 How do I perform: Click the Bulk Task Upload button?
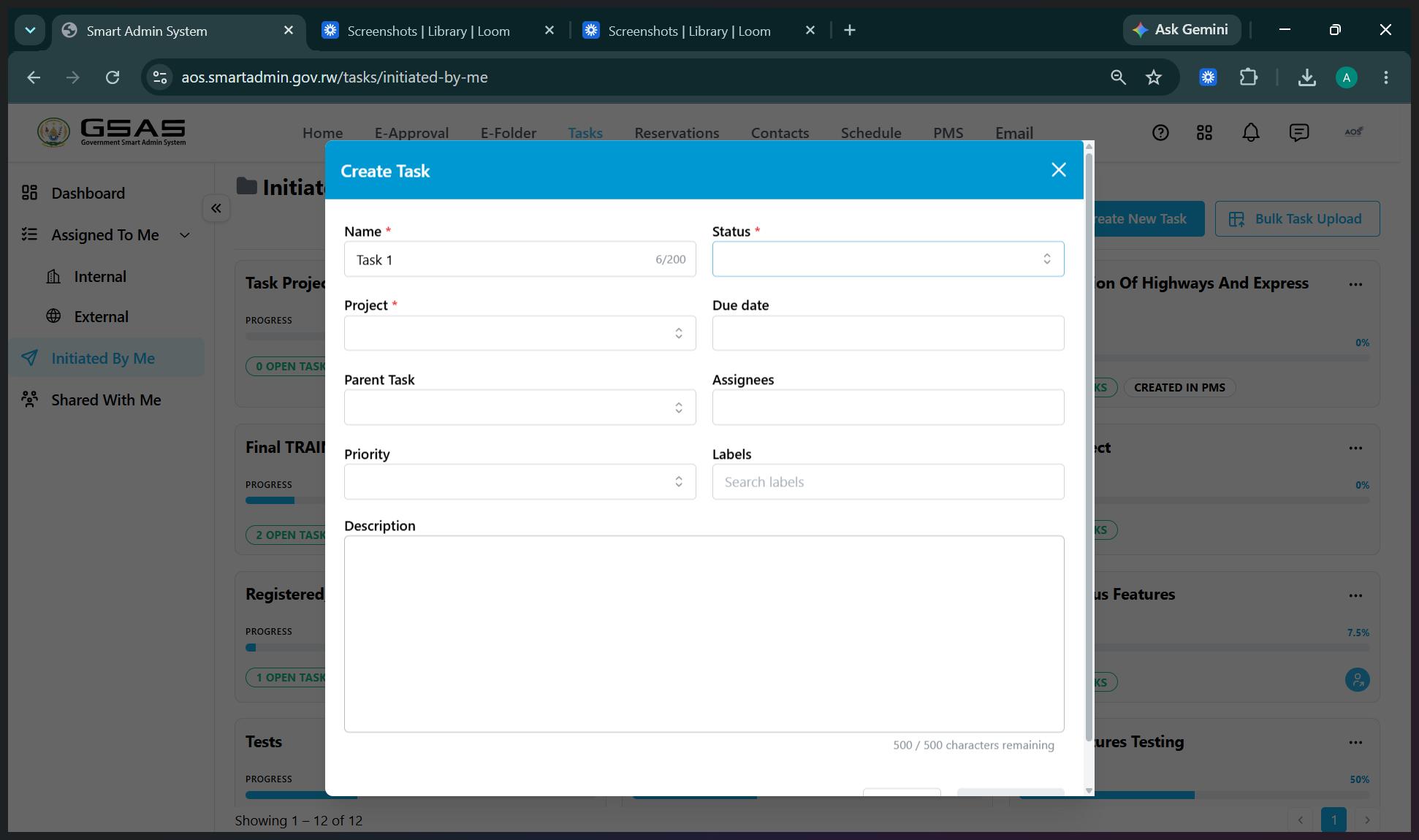click(x=1297, y=219)
